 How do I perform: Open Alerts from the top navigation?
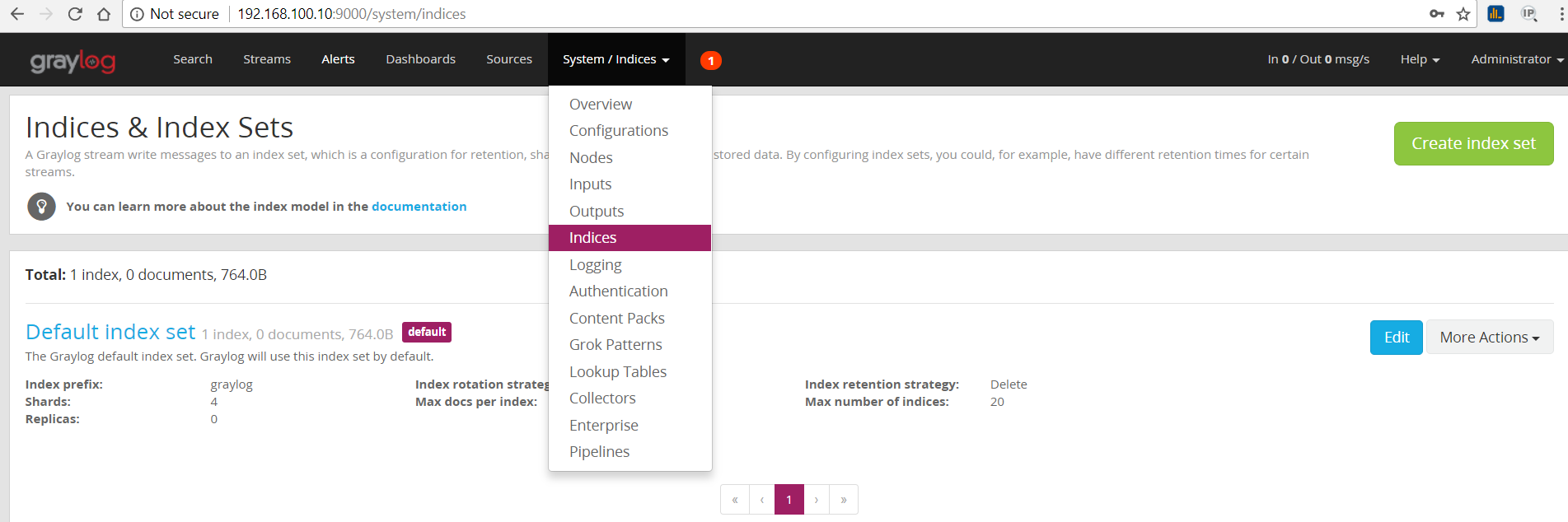tap(338, 59)
